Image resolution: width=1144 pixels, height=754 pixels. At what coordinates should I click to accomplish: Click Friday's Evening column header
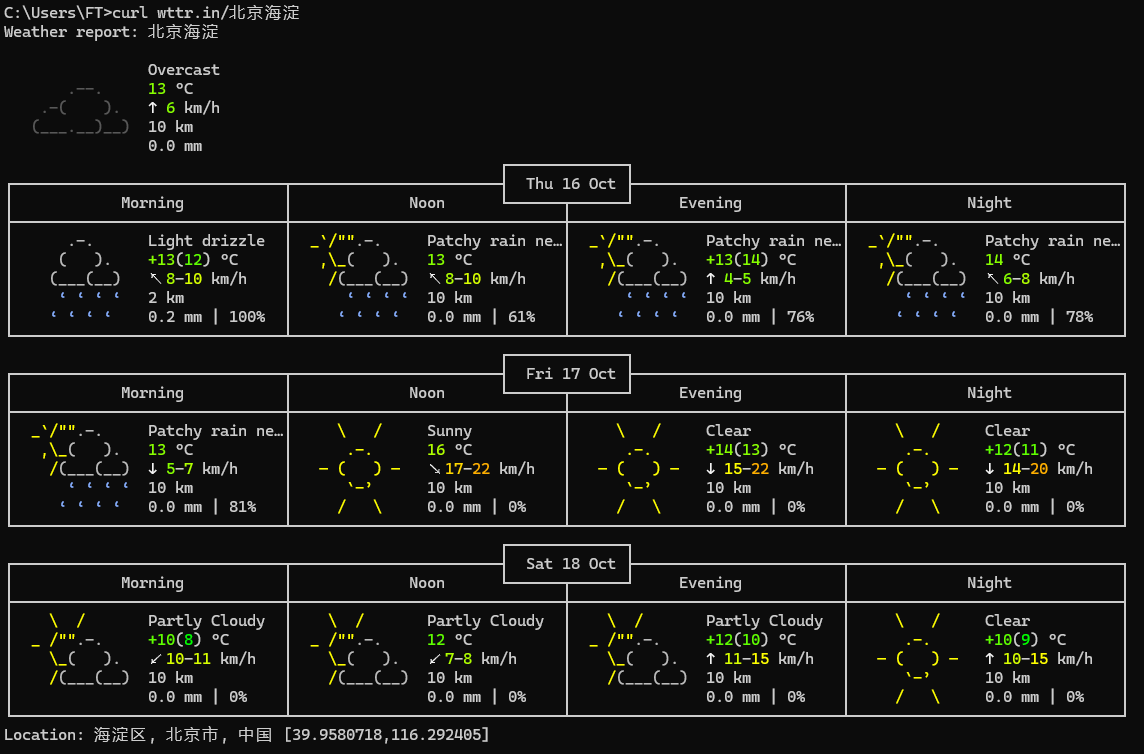click(710, 393)
